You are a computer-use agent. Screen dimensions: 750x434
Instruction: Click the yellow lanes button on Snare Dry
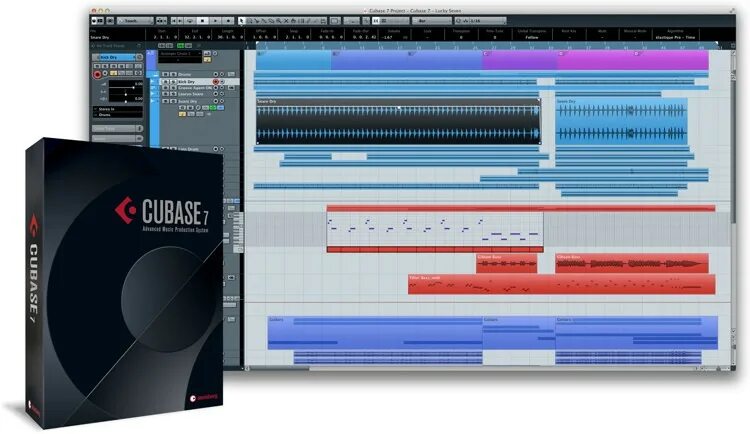tap(182, 114)
